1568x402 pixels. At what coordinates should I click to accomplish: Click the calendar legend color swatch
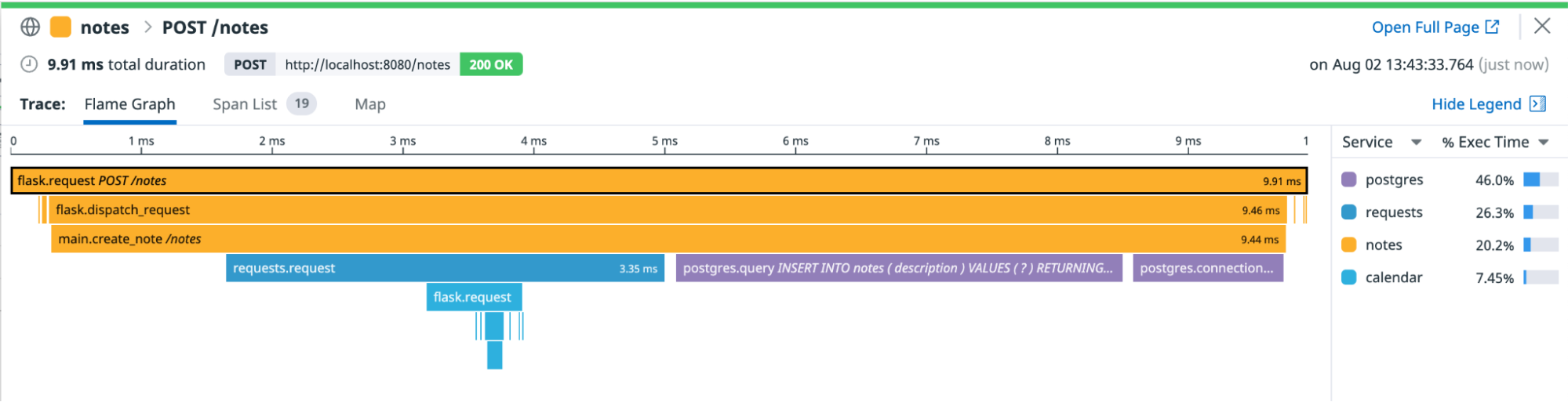coord(1349,277)
